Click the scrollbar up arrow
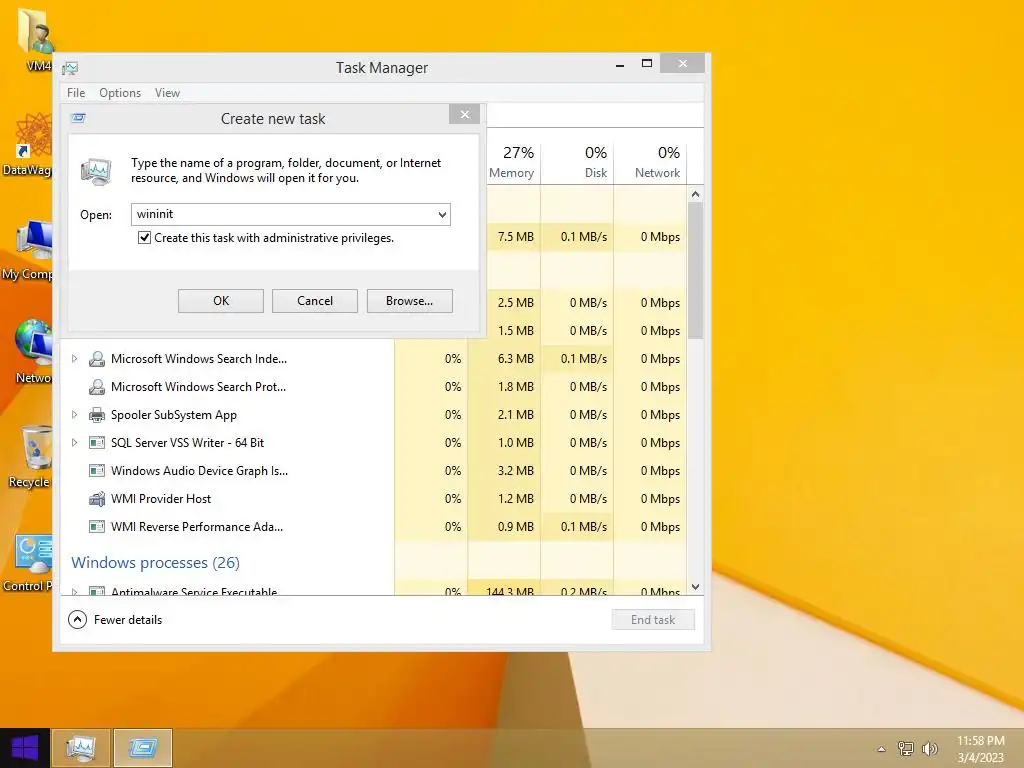Screen dimensions: 1024x768 tap(696, 194)
